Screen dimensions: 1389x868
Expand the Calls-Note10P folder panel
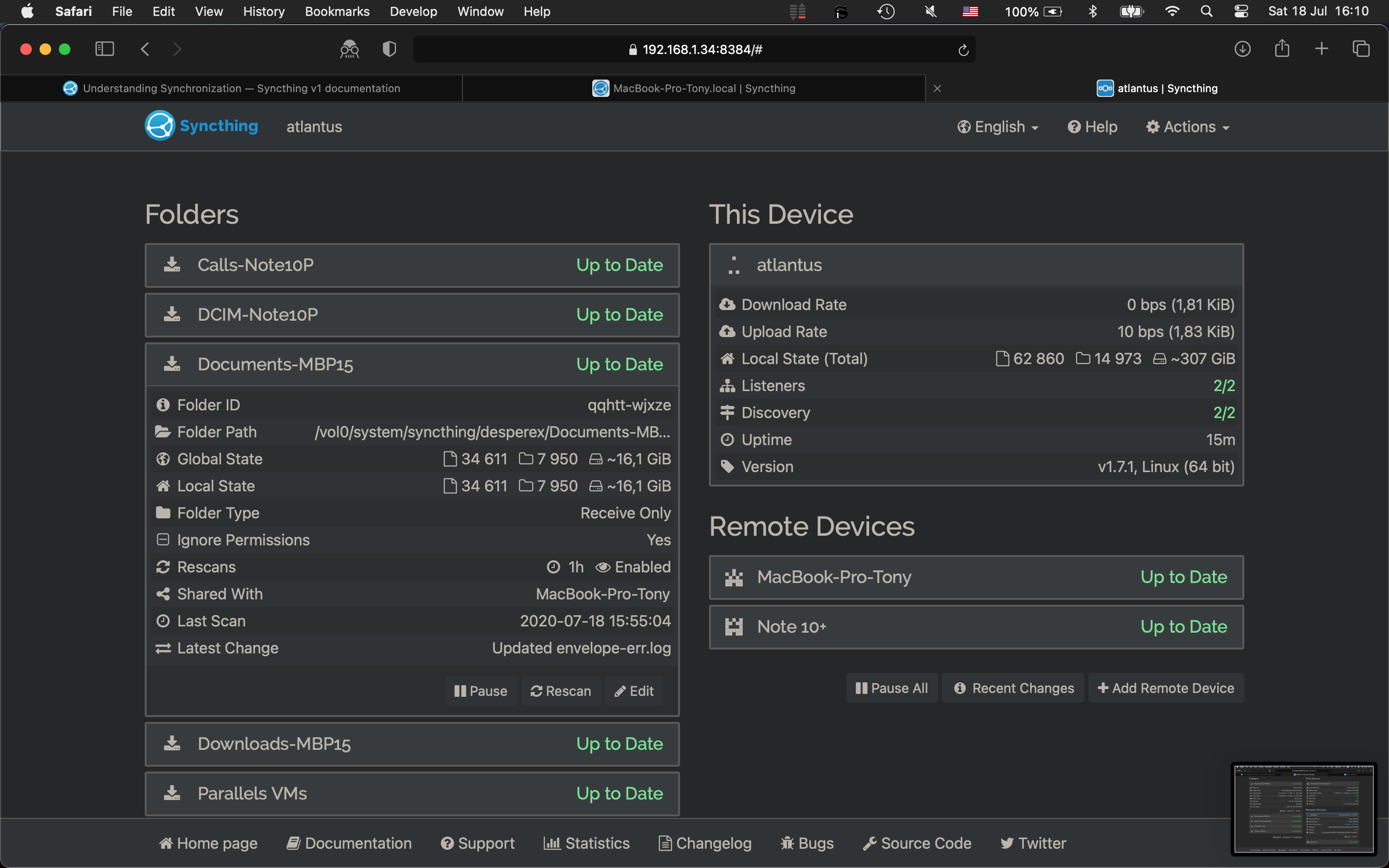pos(412,265)
